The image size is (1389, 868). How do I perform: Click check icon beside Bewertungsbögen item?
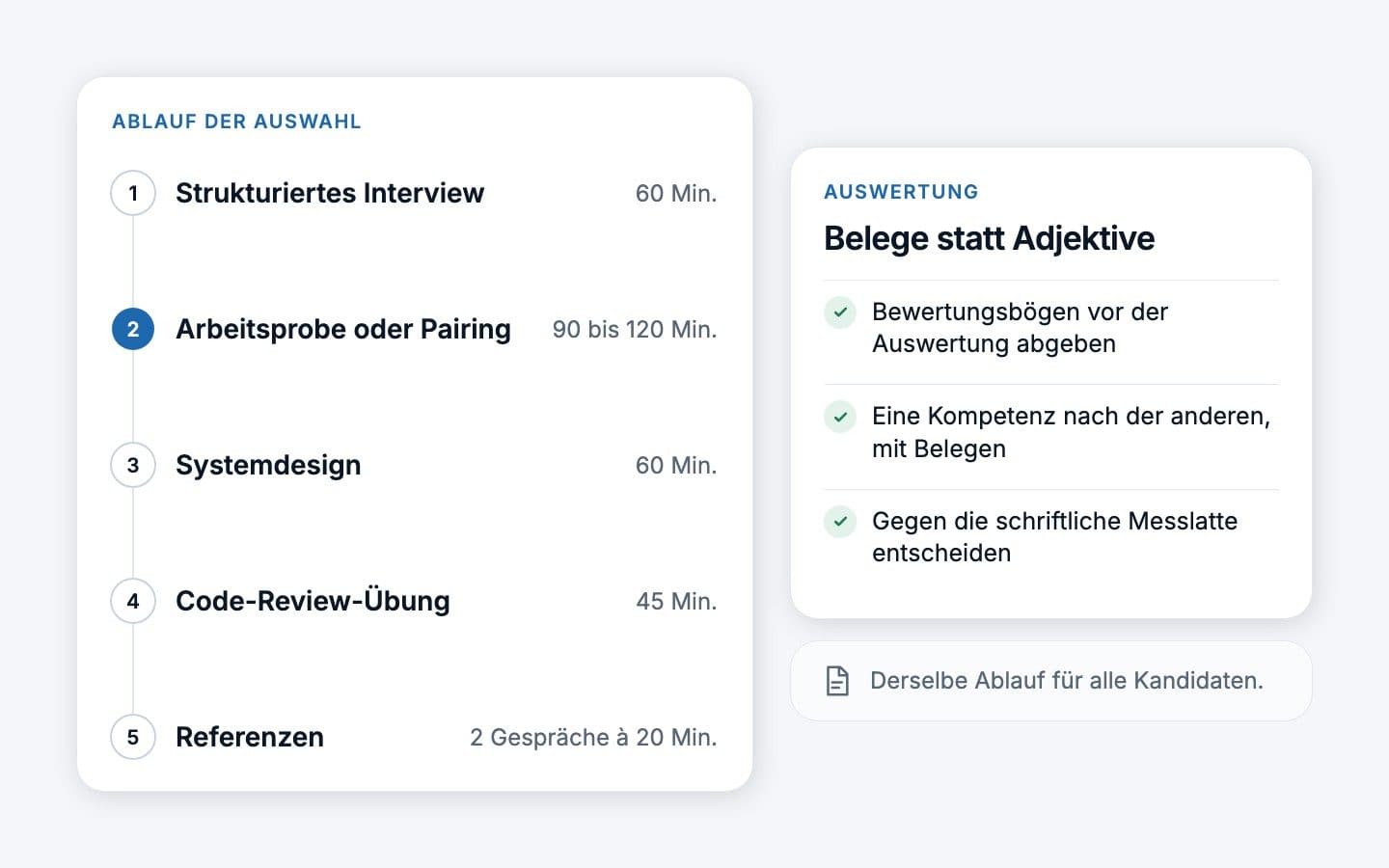point(840,312)
